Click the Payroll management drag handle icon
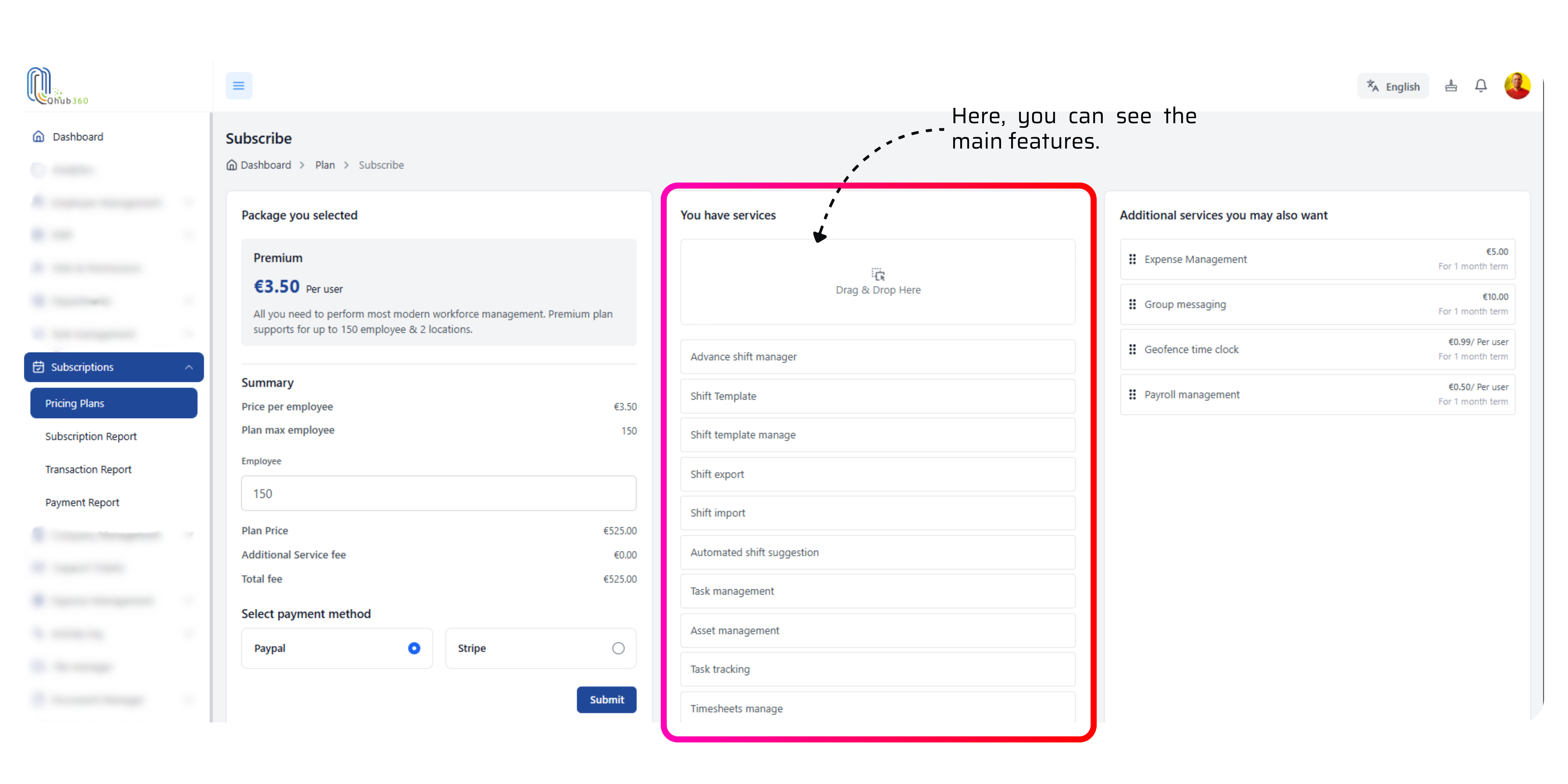Image resolution: width=1568 pixels, height=784 pixels. coord(1132,394)
